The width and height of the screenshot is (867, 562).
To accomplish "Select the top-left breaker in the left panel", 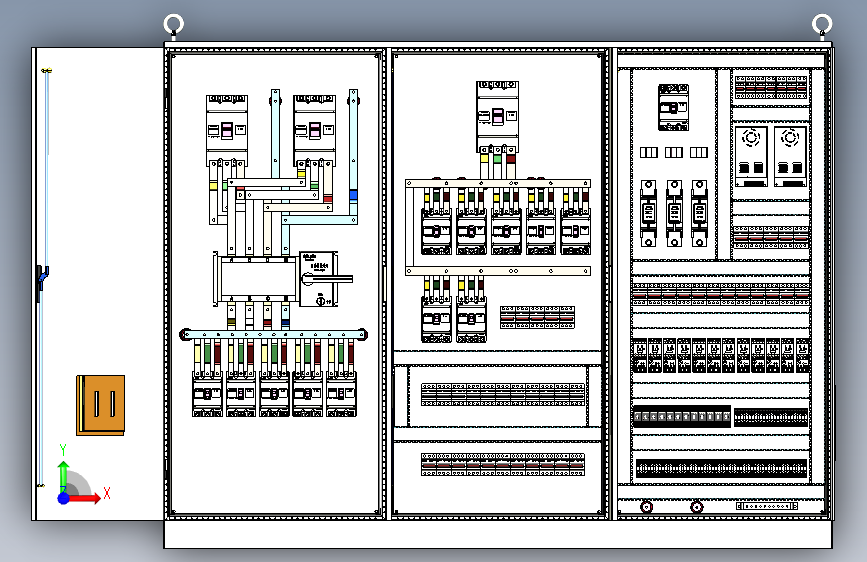I will [227, 131].
